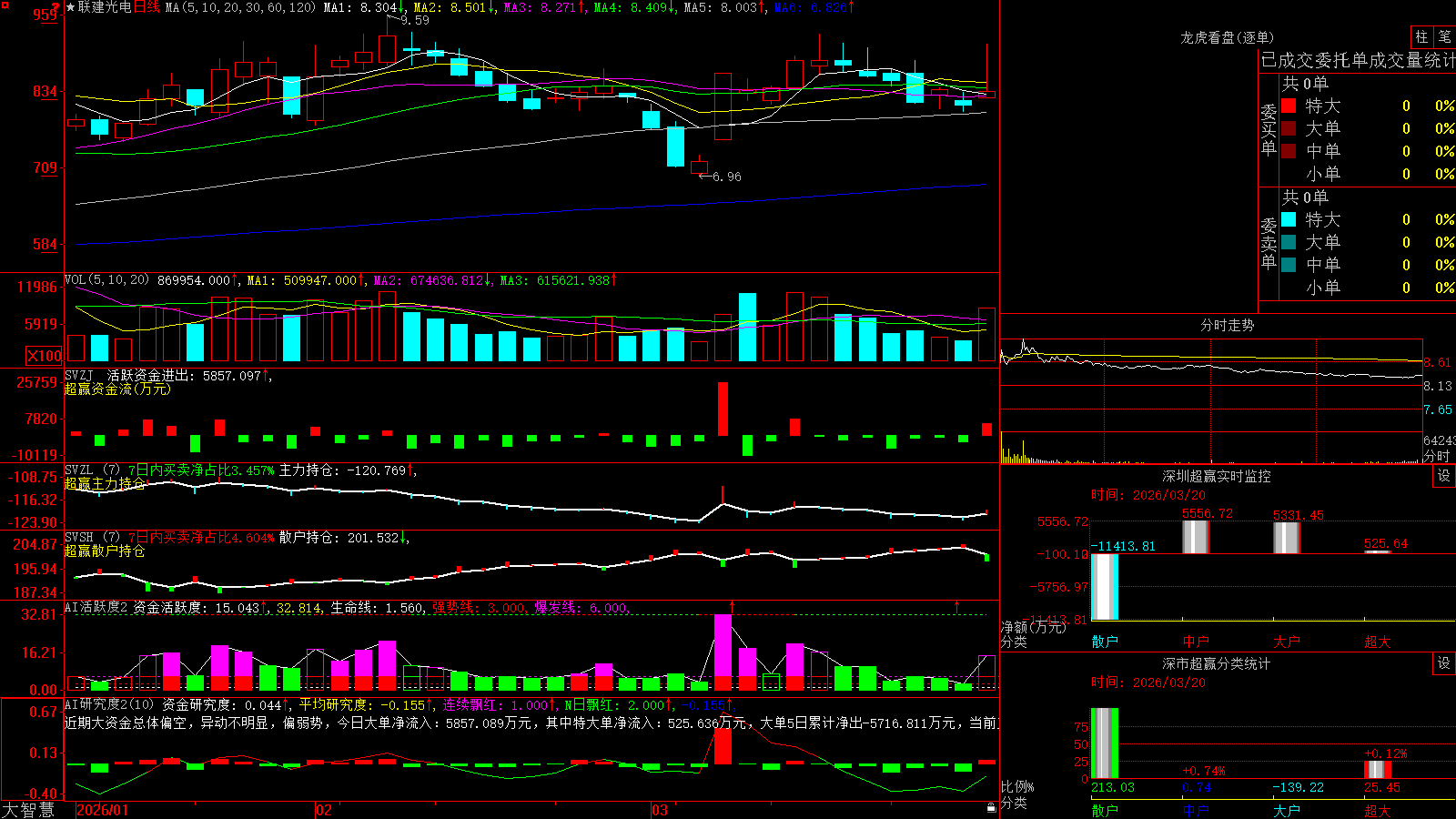Click the red up-arrow signal above magenta bar
This screenshot has height=819, width=1456.
(x=732, y=605)
